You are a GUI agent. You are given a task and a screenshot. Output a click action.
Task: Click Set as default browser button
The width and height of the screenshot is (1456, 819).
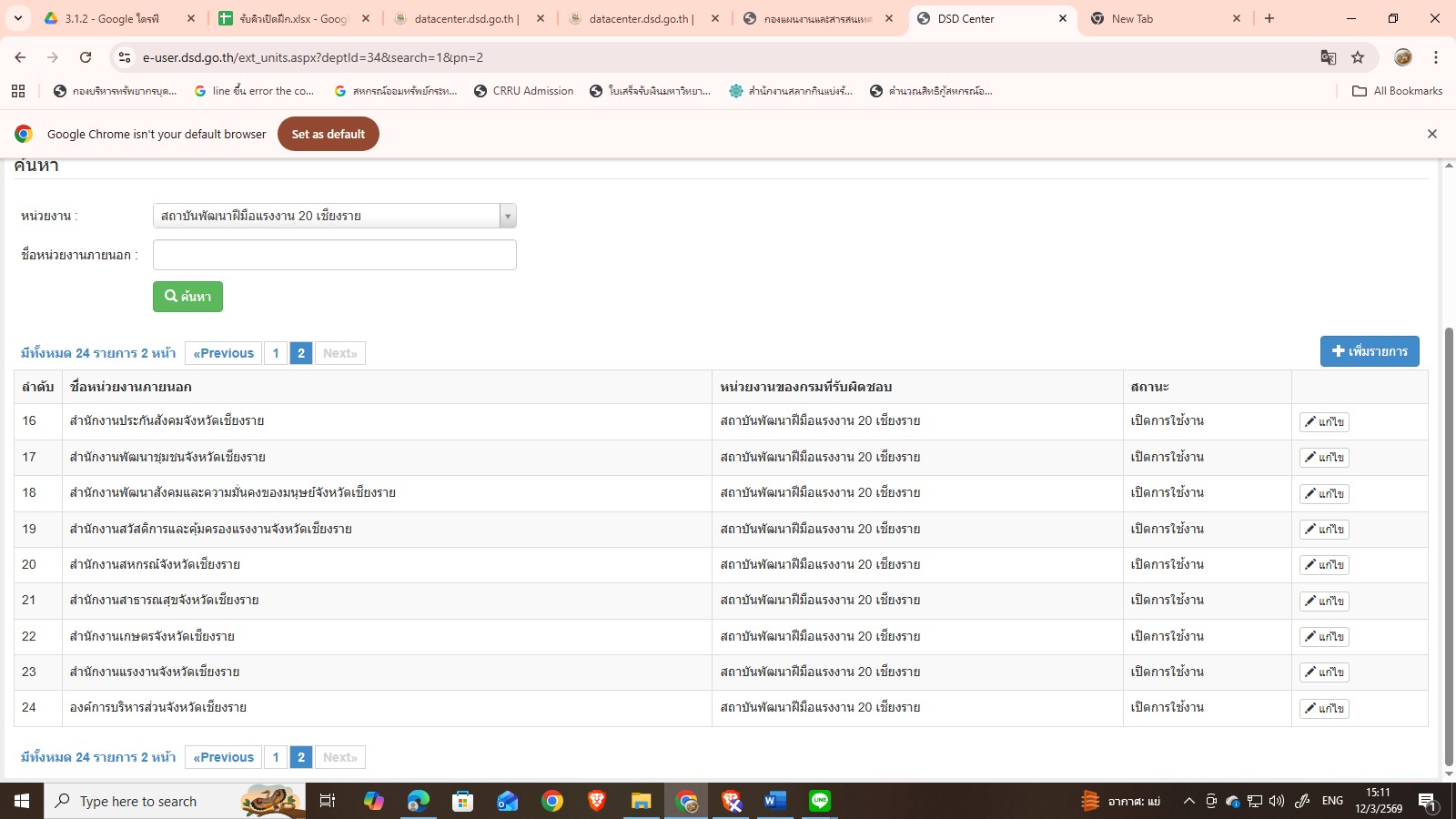coord(328,134)
